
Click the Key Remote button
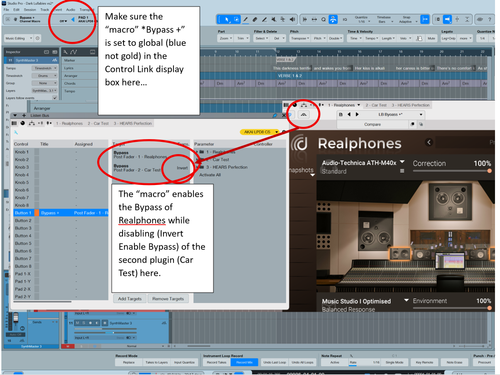[423, 362]
